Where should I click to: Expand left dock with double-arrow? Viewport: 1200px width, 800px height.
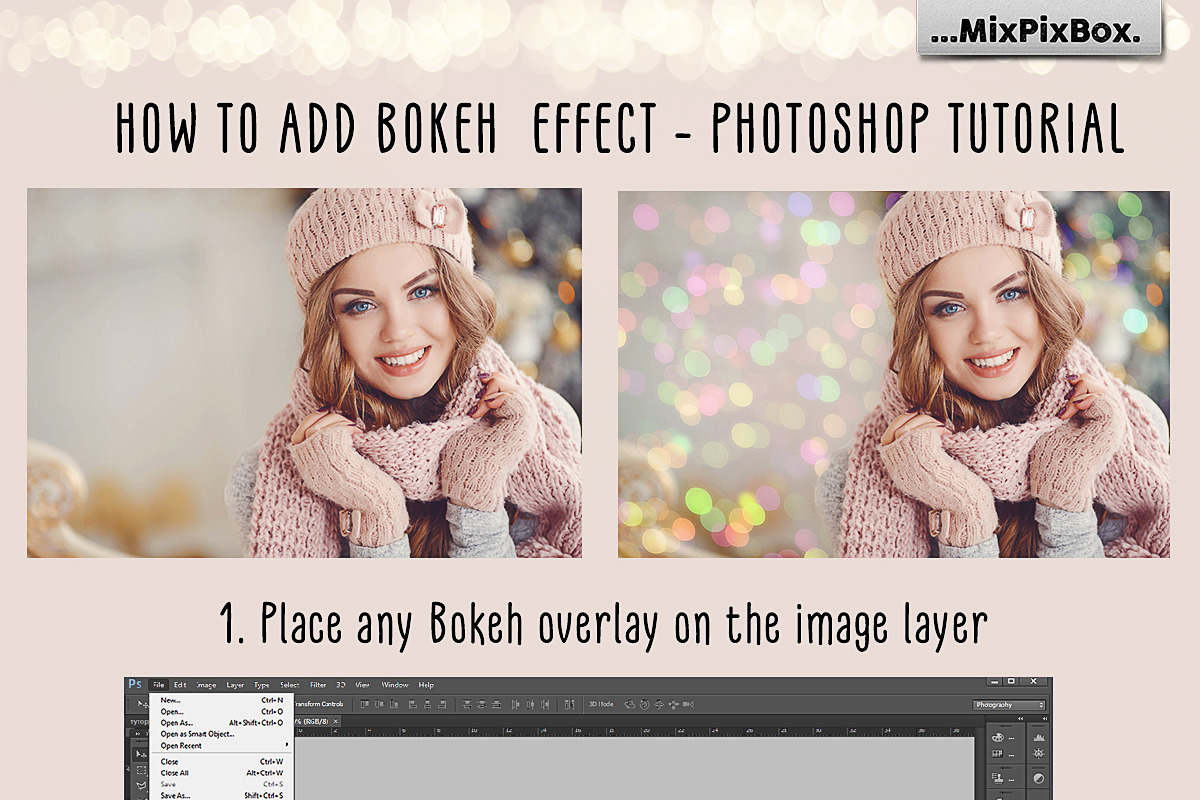(x=1021, y=718)
